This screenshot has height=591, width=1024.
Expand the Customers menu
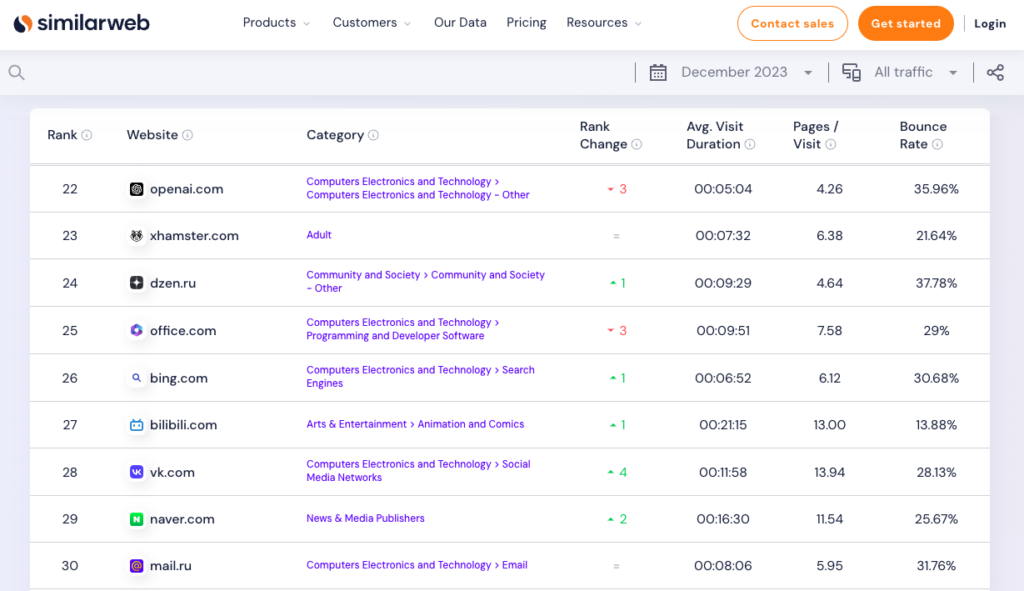372,23
